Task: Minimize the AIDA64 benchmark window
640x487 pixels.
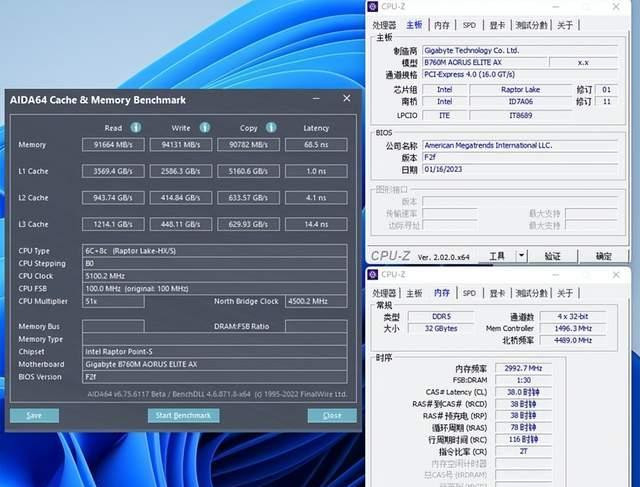Action: click(x=316, y=98)
